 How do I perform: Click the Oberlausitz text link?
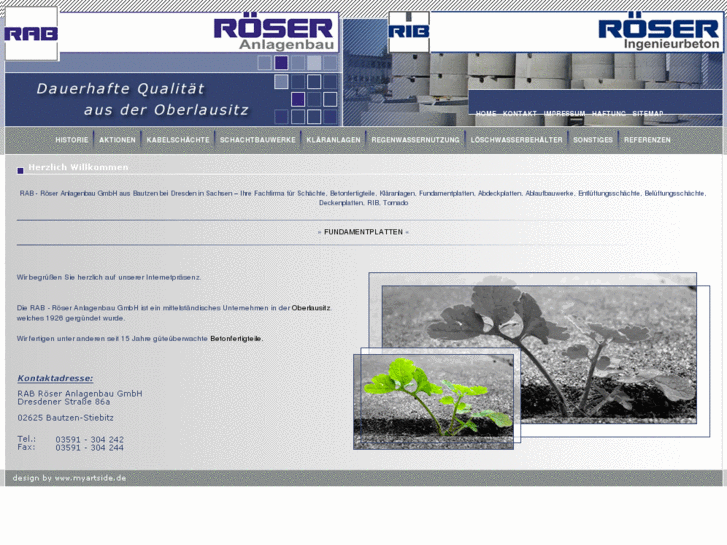[311, 308]
